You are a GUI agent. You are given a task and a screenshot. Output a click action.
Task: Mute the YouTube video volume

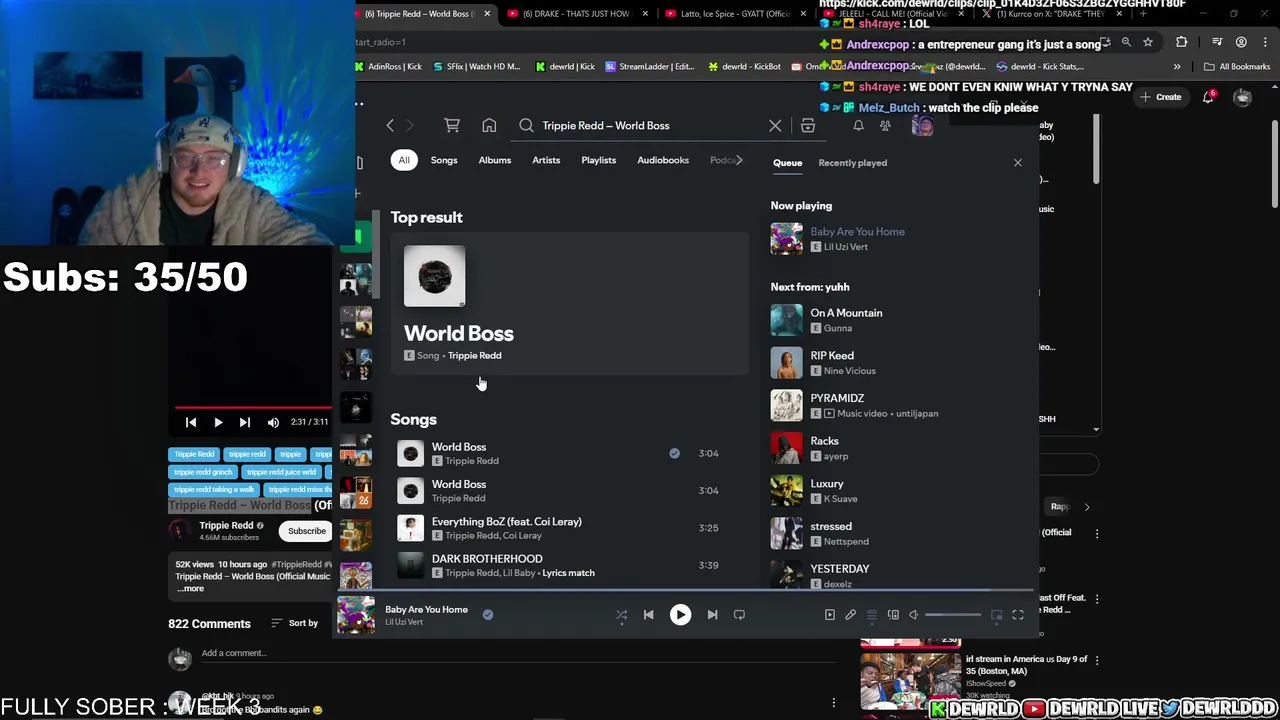click(273, 423)
